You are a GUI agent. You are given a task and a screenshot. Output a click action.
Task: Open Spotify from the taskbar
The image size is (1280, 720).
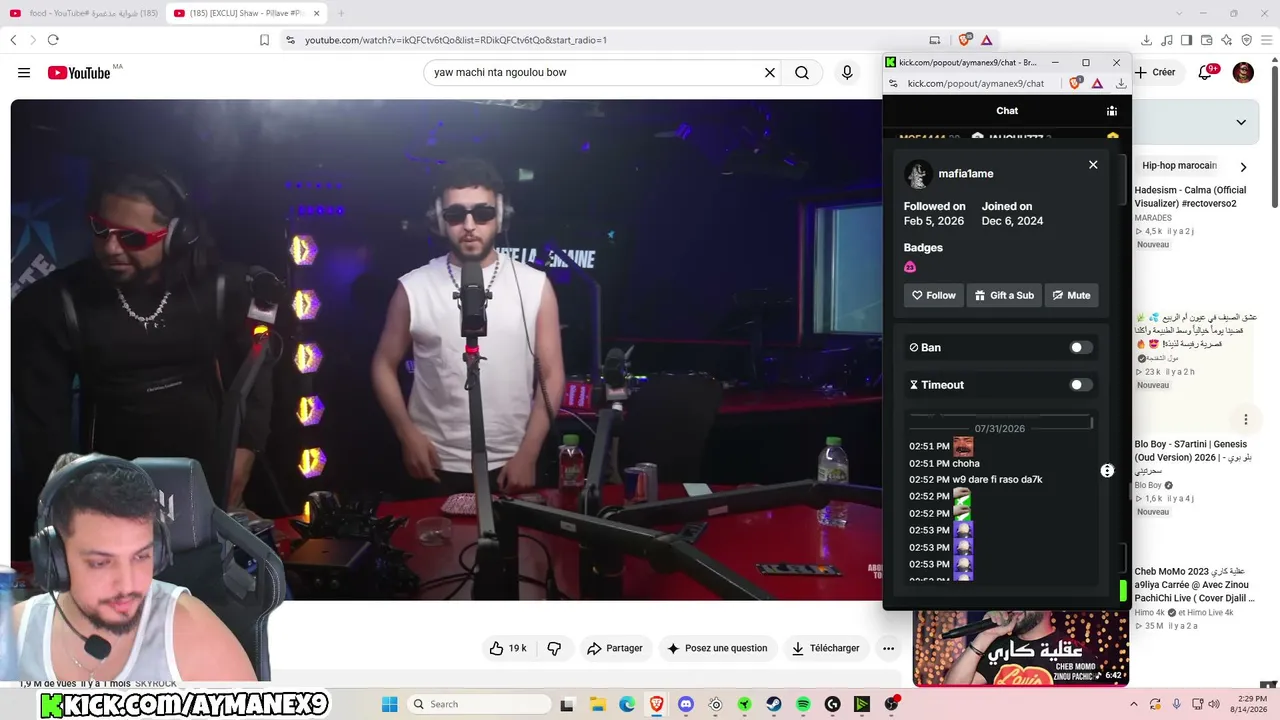[x=803, y=704]
